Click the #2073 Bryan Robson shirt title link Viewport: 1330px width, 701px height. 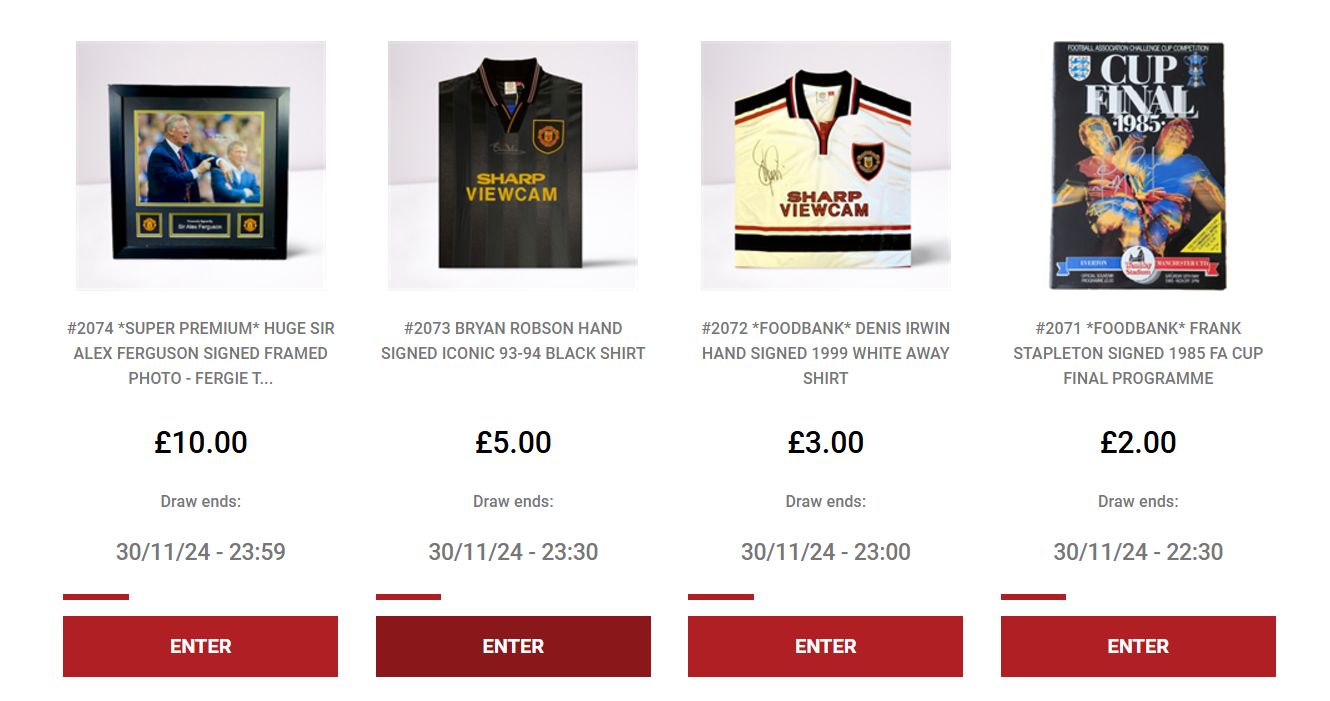click(513, 341)
